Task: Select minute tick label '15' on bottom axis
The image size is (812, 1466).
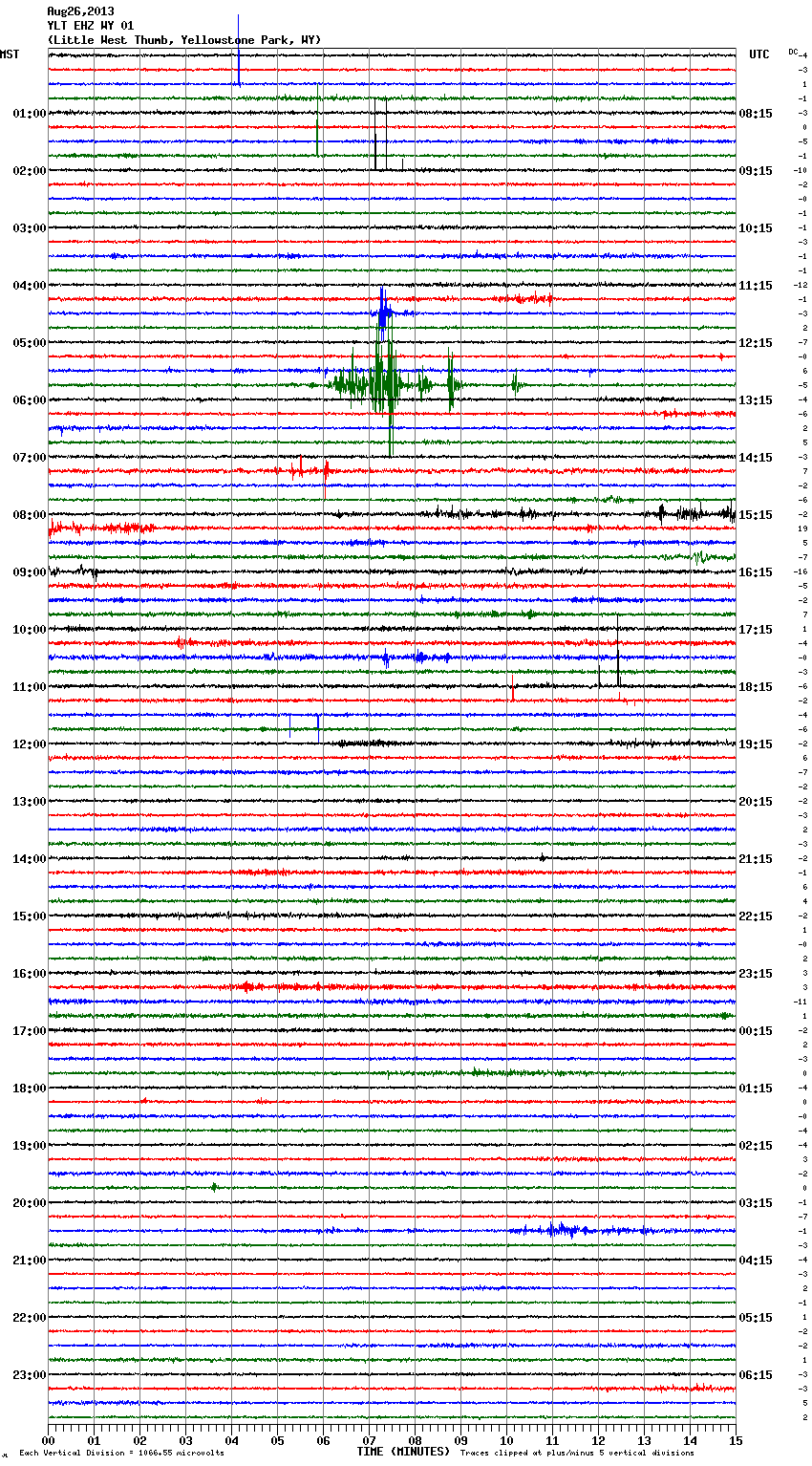Action: (736, 1440)
